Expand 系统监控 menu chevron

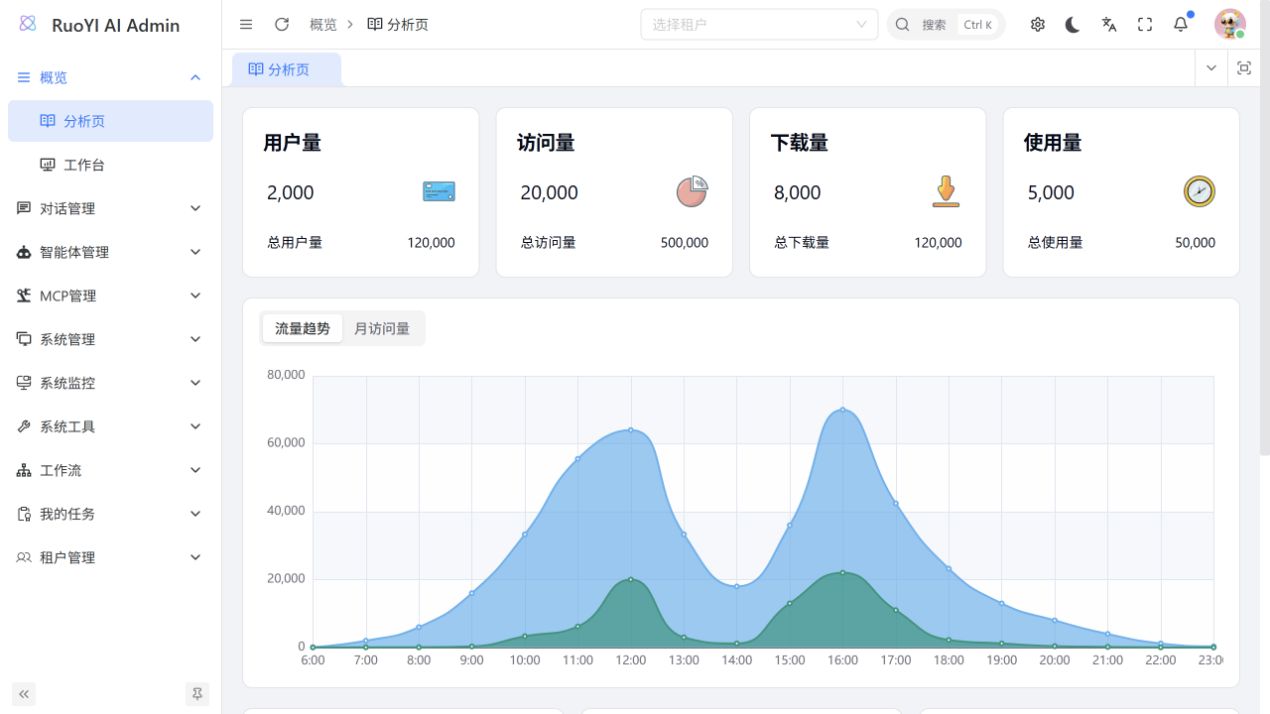(196, 383)
